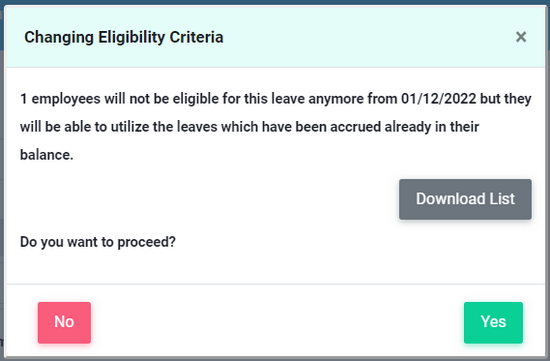This screenshot has height=361, width=550.
Task: Decline the change with No
Action: 64,322
